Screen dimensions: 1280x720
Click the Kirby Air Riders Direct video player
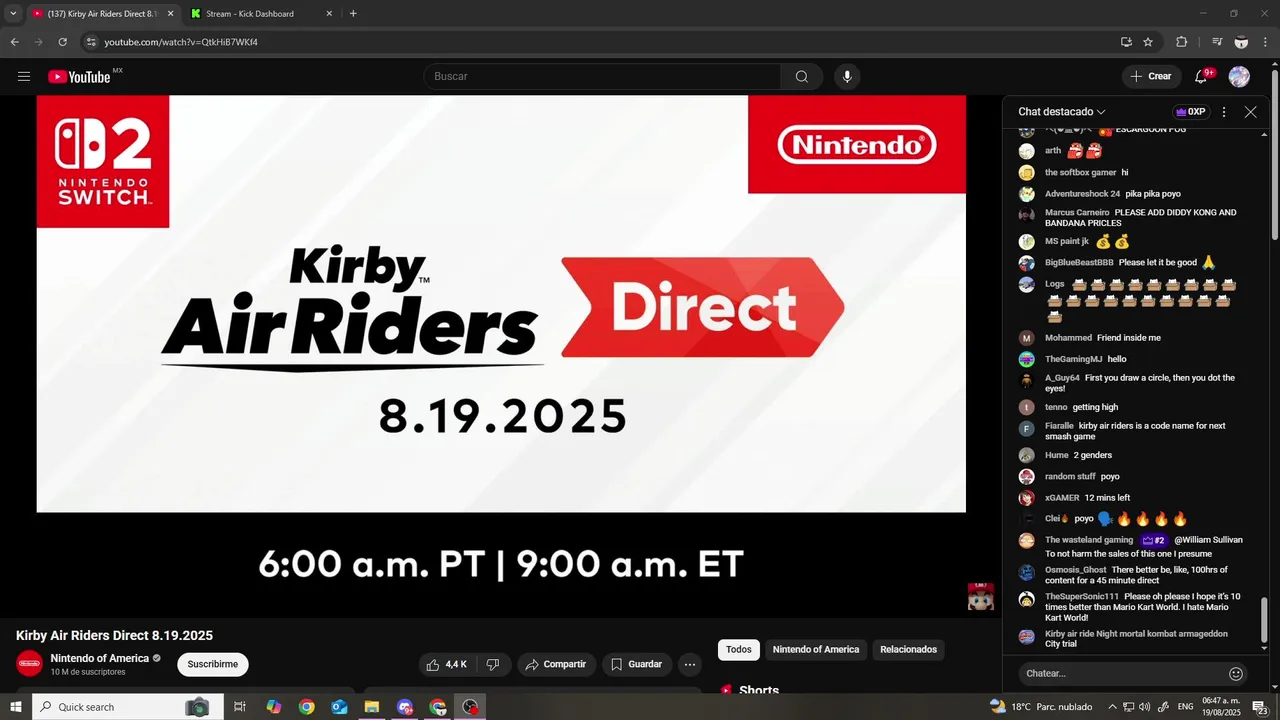pos(501,356)
